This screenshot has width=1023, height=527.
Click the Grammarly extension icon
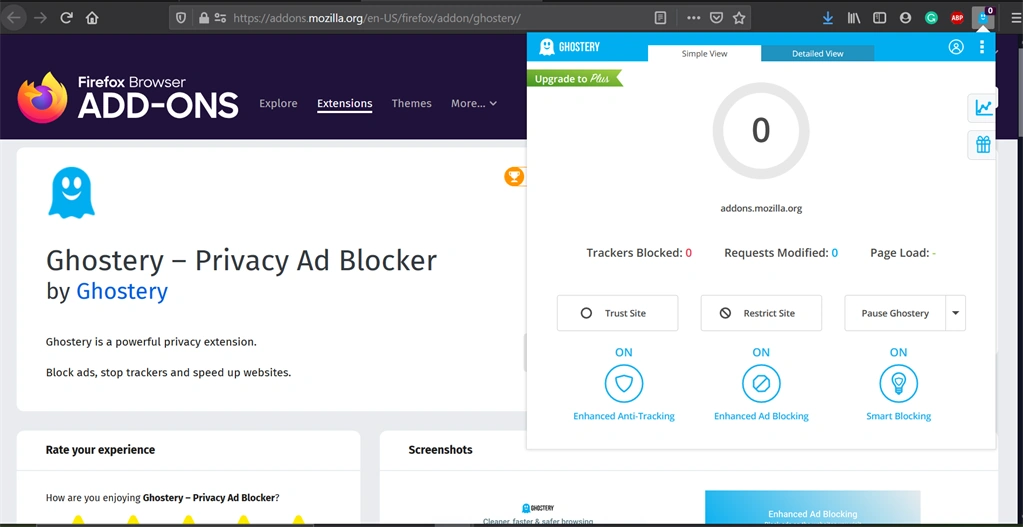pyautogui.click(x=931, y=18)
